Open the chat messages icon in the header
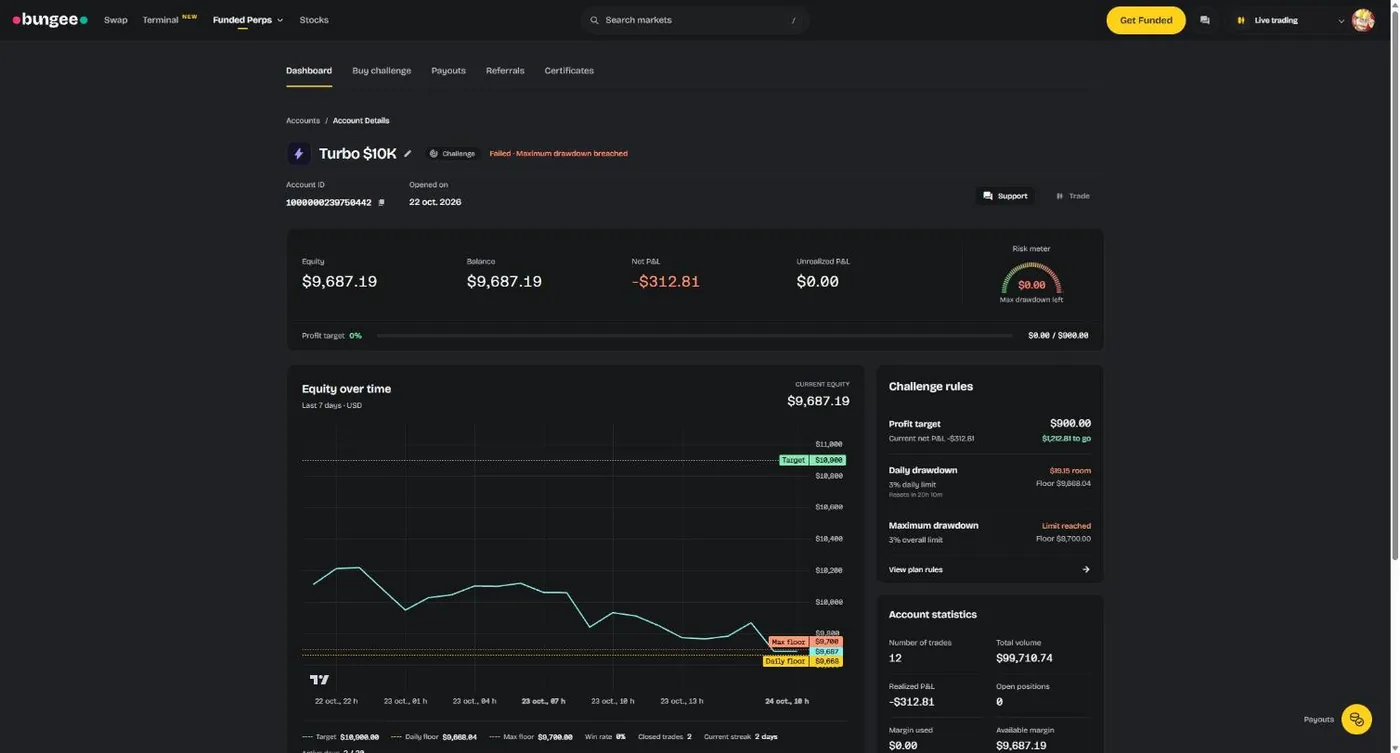Screen dimensions: 1400x753 point(1204,20)
